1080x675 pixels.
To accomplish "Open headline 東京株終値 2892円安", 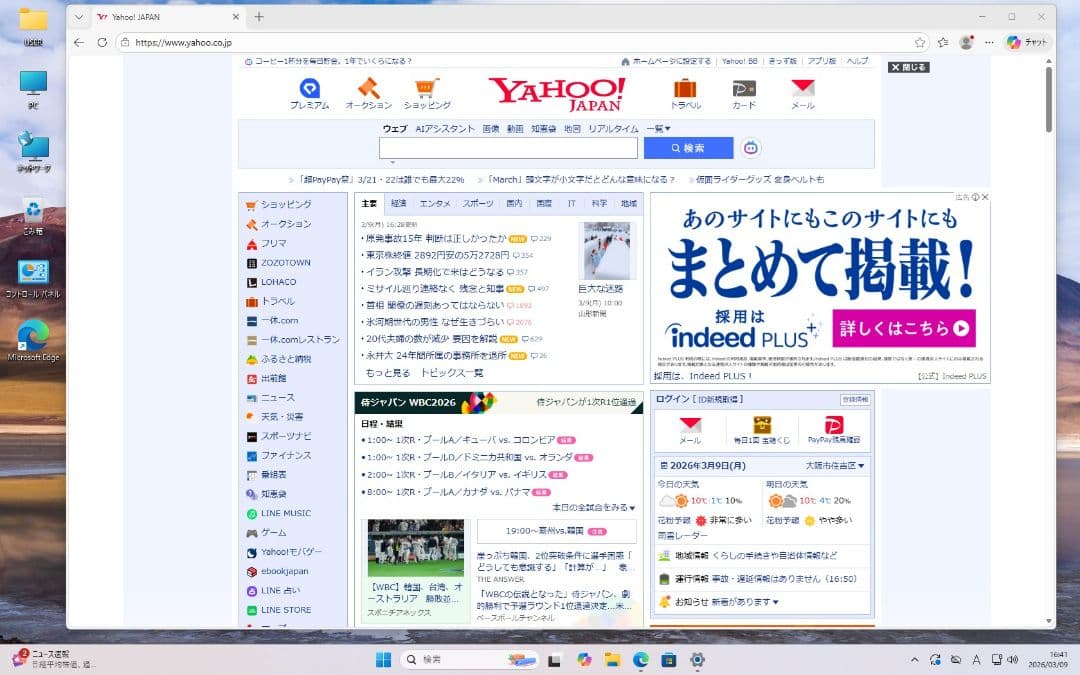I will pos(437,255).
